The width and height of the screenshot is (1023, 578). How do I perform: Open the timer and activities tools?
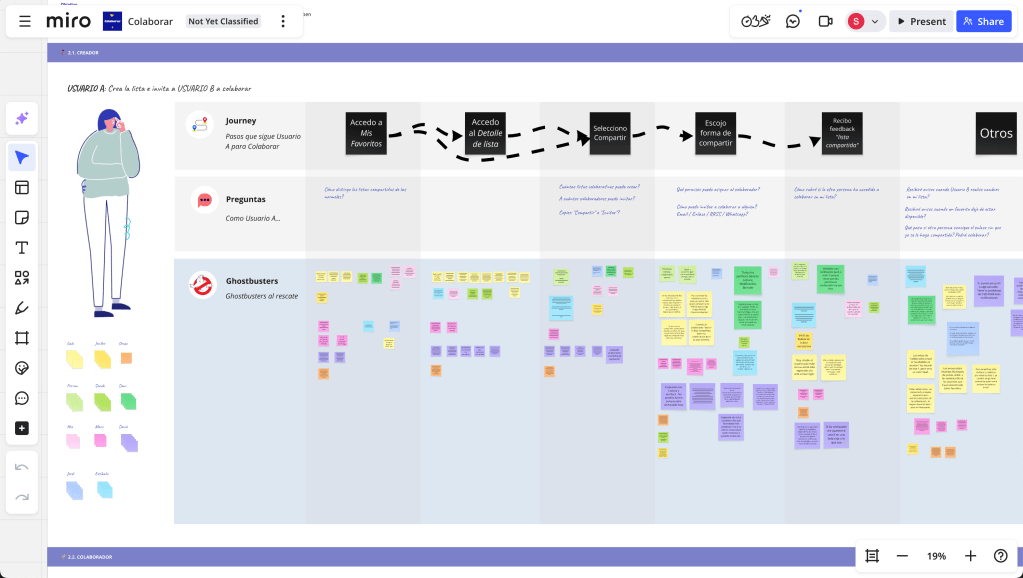[755, 21]
